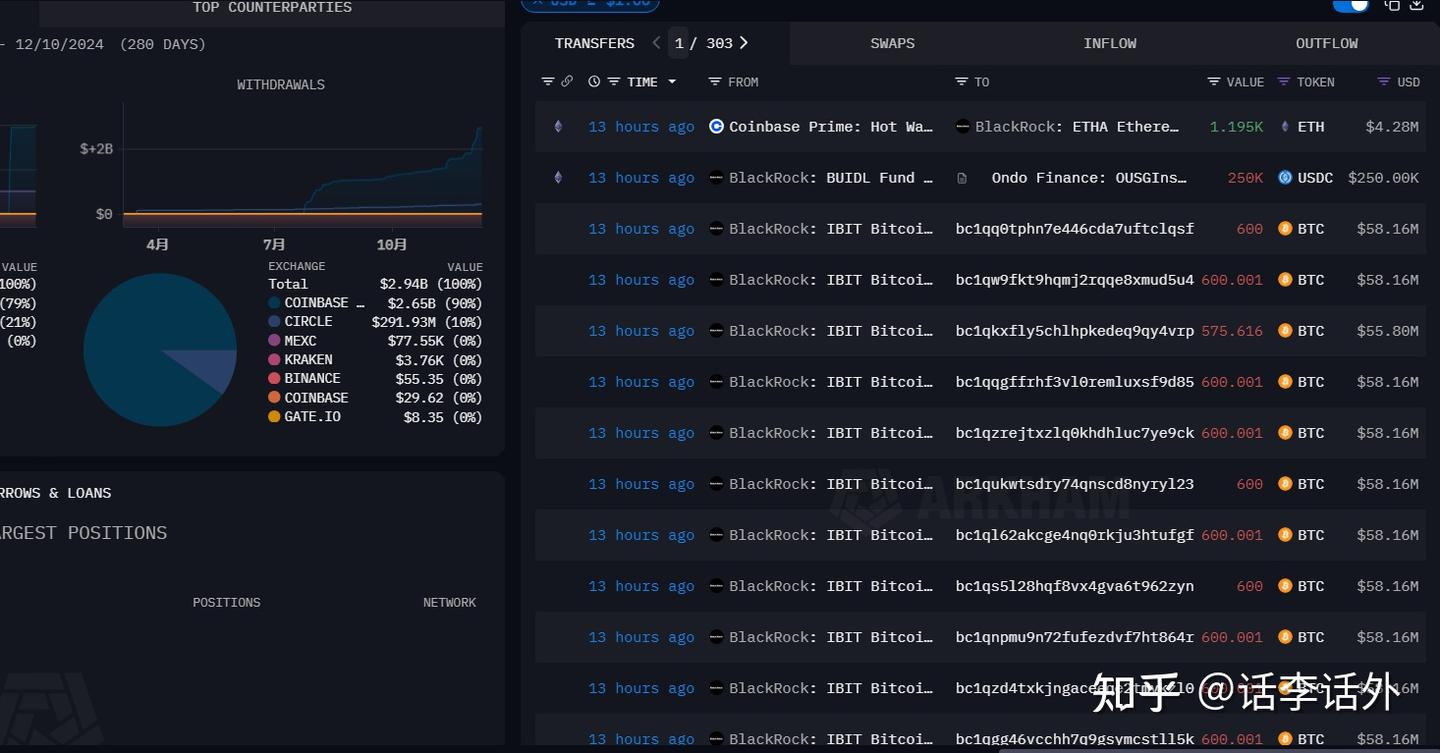Click the Ethereum chain icon on the Coinbase Prime row
The height and width of the screenshot is (753, 1440).
(558, 127)
